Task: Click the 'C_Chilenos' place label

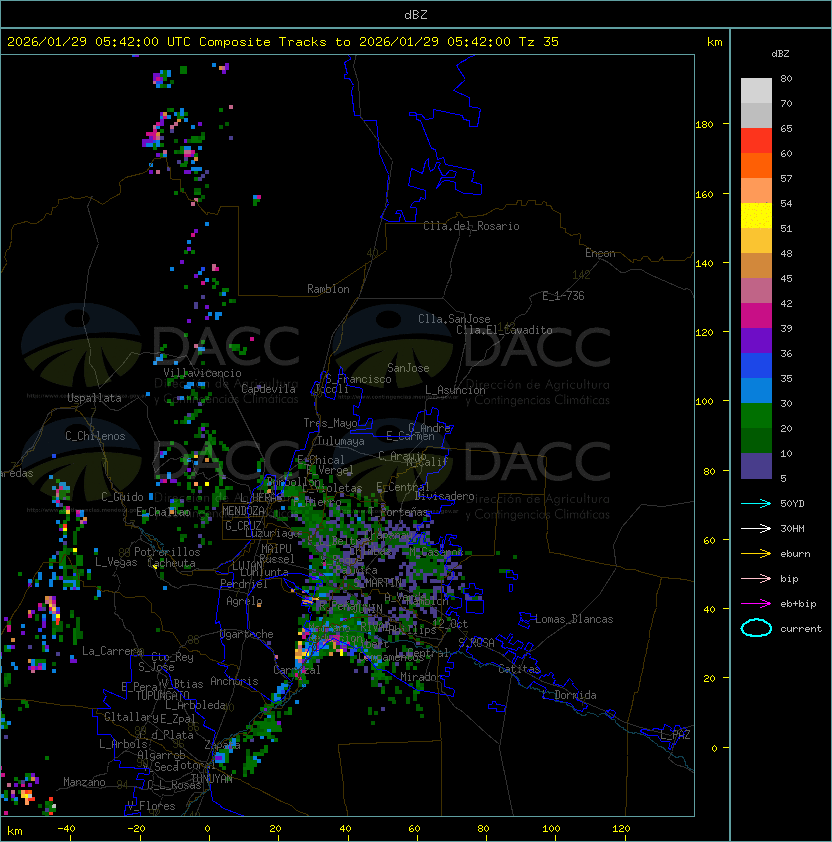Action: [95, 436]
